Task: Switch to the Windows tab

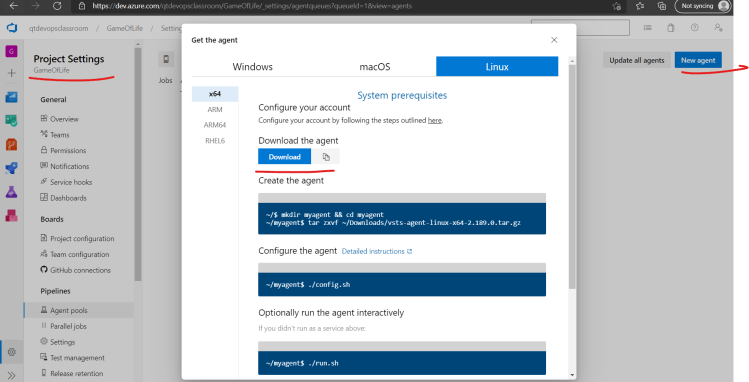Action: 252,66
